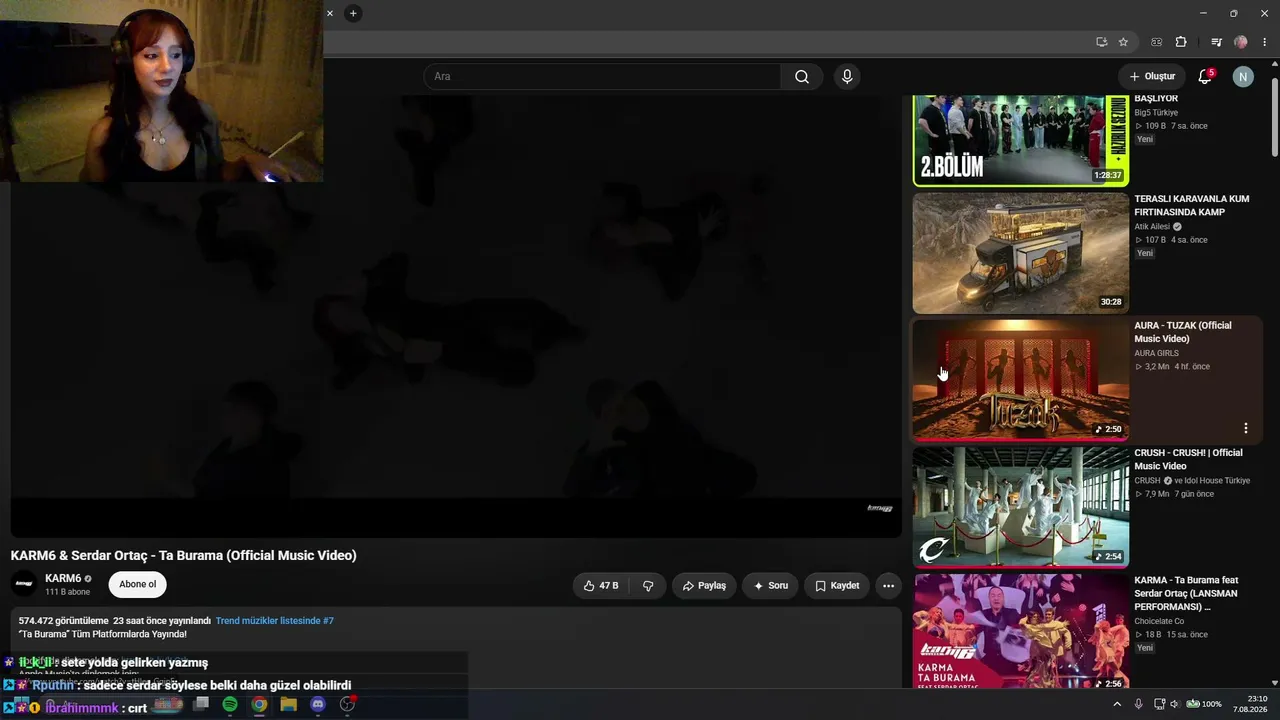Screen dimensions: 1280x720
Task: Open the media control icon in Chrome toolbar
Action: point(1216,42)
